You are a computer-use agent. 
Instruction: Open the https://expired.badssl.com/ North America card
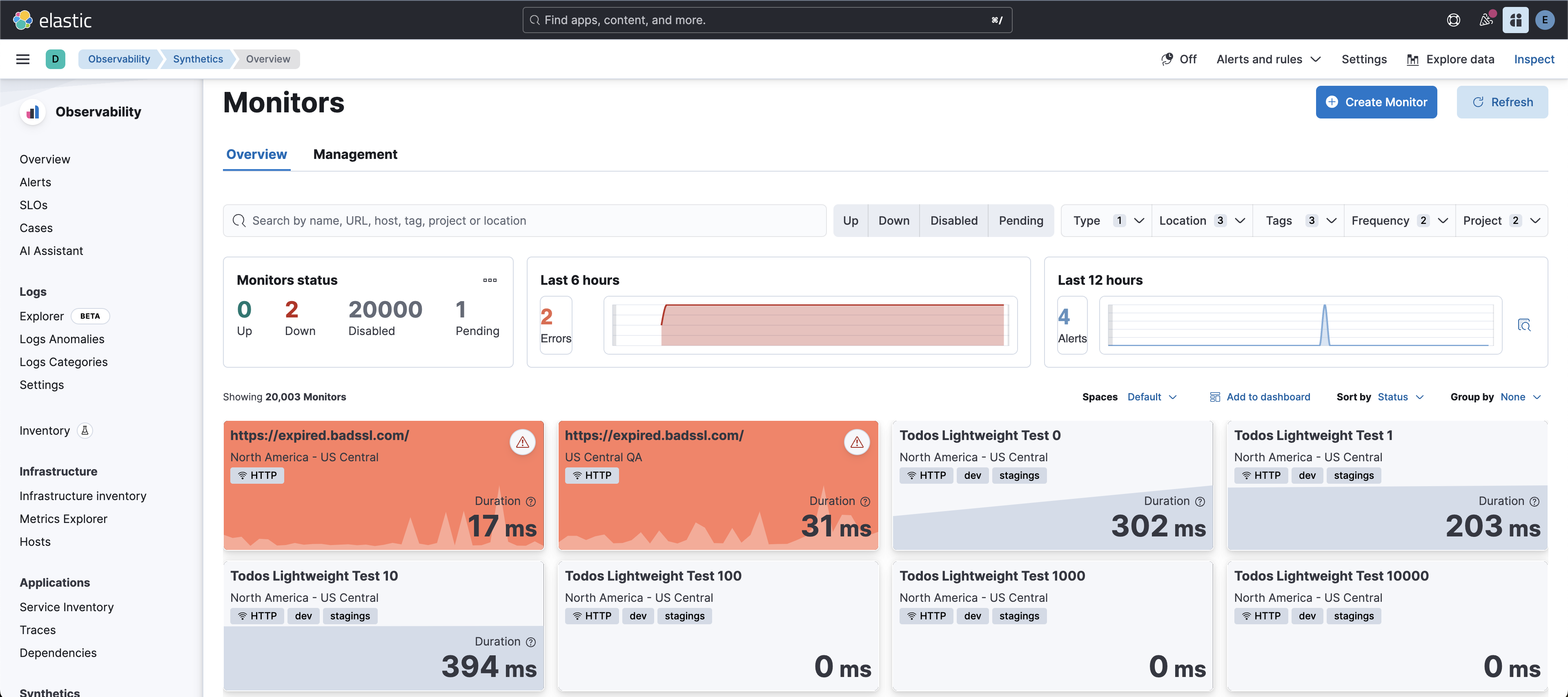(383, 485)
